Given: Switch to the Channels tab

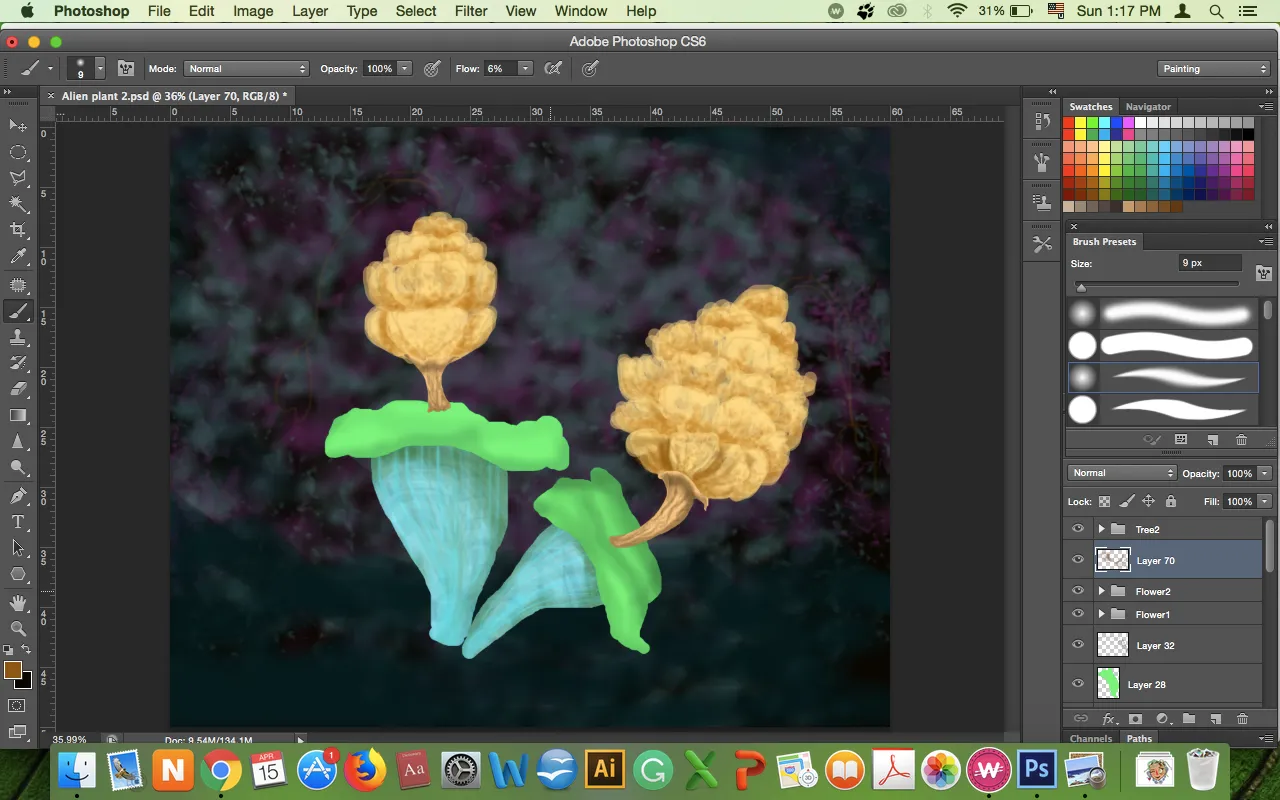Looking at the screenshot, I should tap(1091, 739).
